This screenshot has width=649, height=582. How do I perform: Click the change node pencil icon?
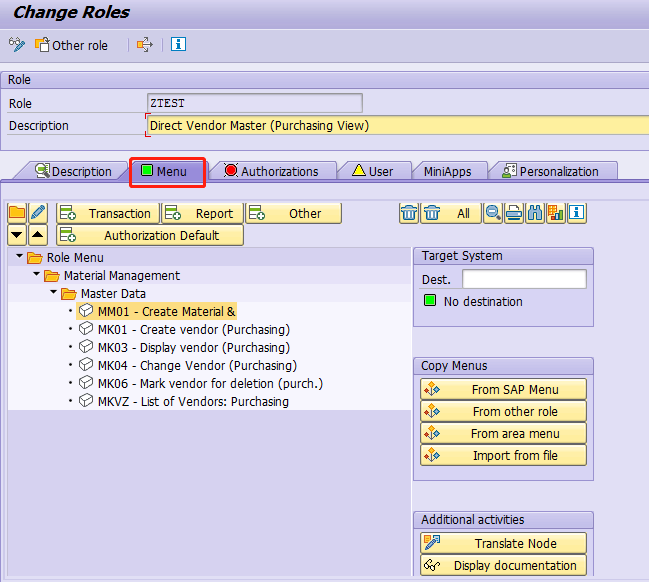coord(38,213)
